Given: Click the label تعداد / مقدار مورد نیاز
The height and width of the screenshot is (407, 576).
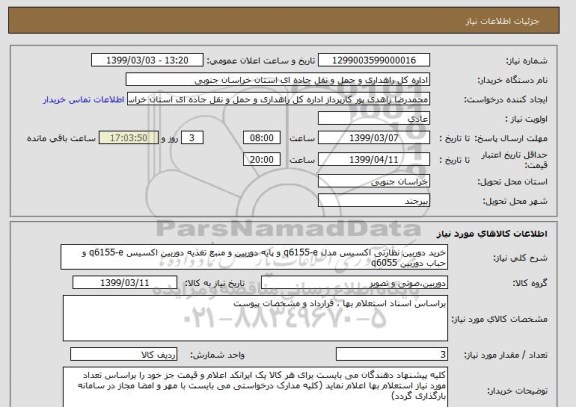Looking at the screenshot, I should pyautogui.click(x=505, y=355).
